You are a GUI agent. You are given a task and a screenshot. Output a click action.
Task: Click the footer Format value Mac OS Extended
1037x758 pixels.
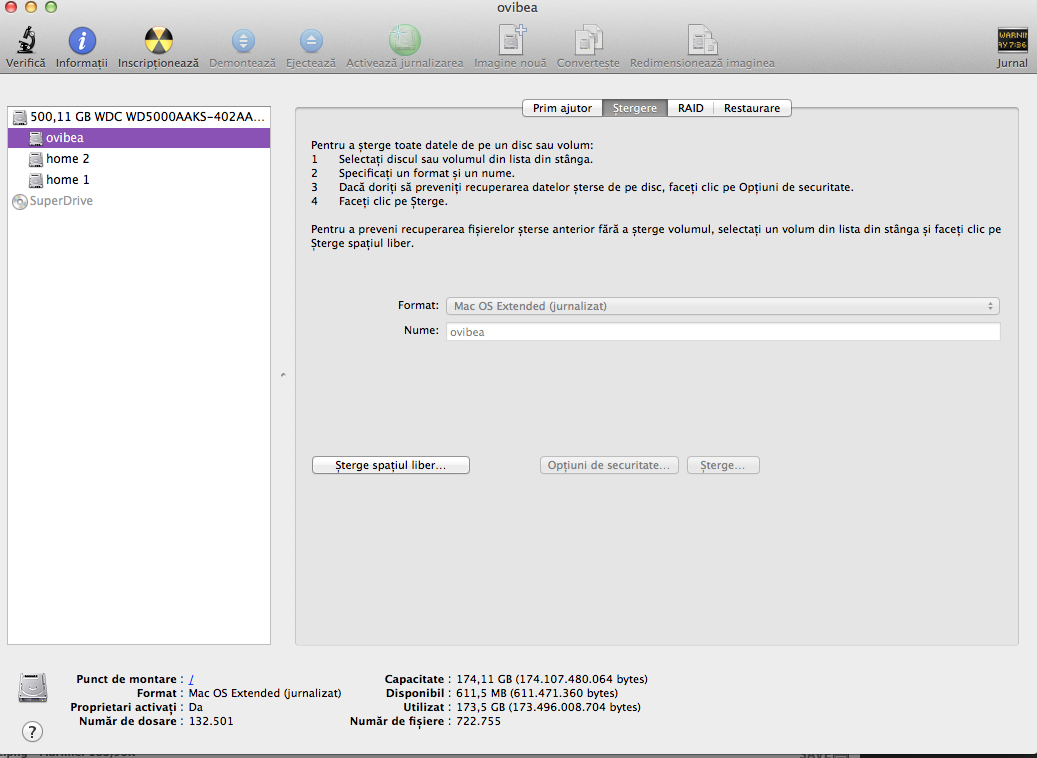click(265, 693)
